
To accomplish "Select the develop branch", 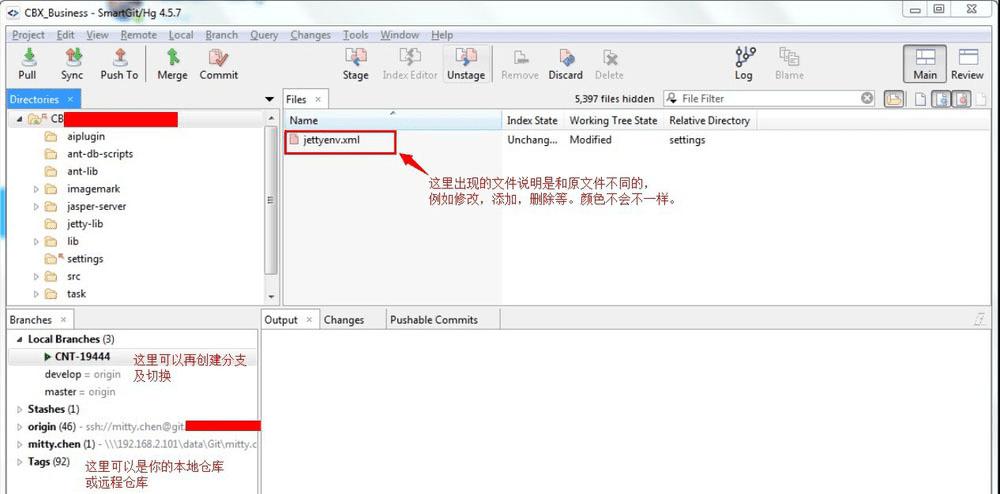I will 82,374.
